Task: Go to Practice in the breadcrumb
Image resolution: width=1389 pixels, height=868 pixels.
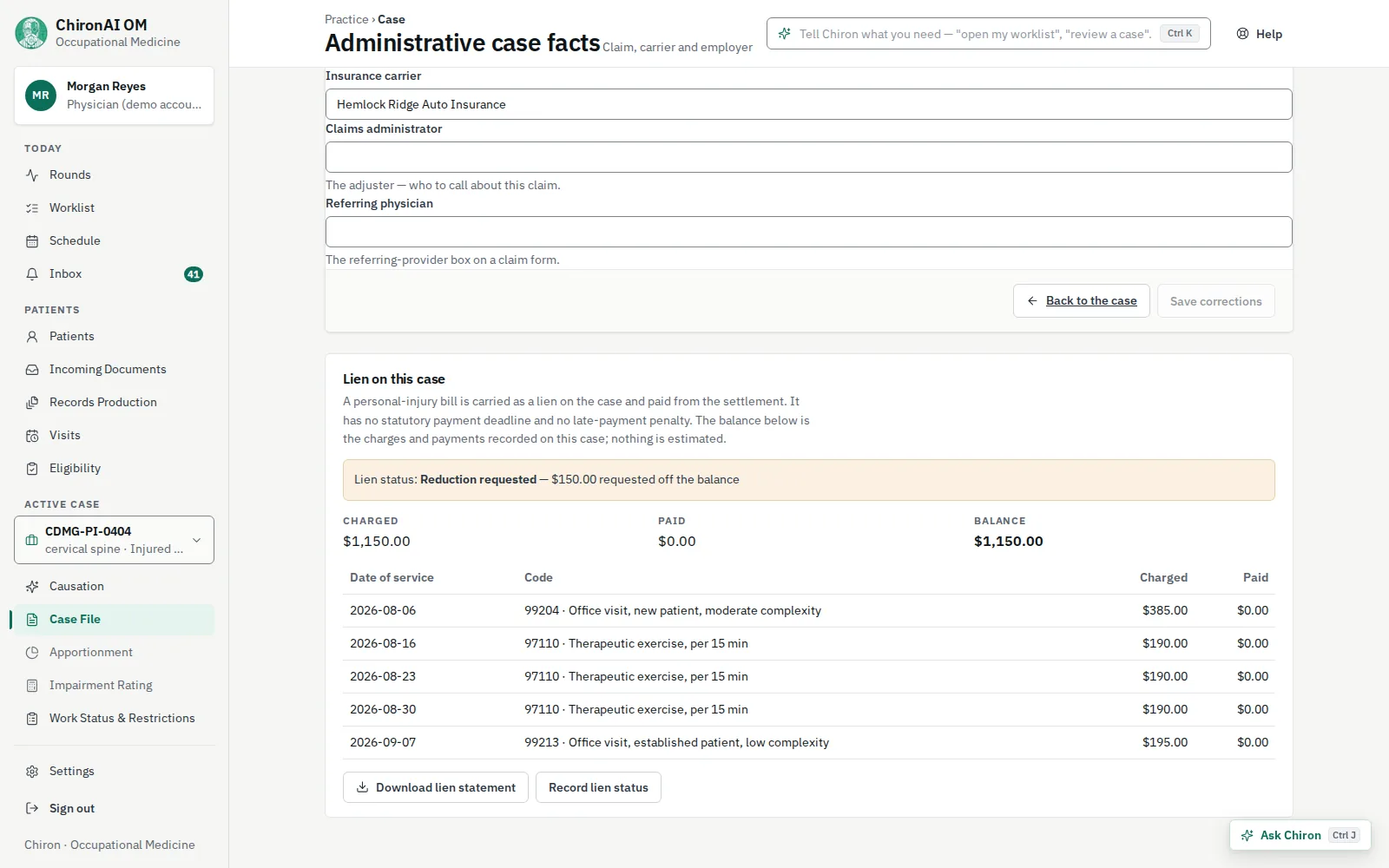Action: pyautogui.click(x=346, y=19)
